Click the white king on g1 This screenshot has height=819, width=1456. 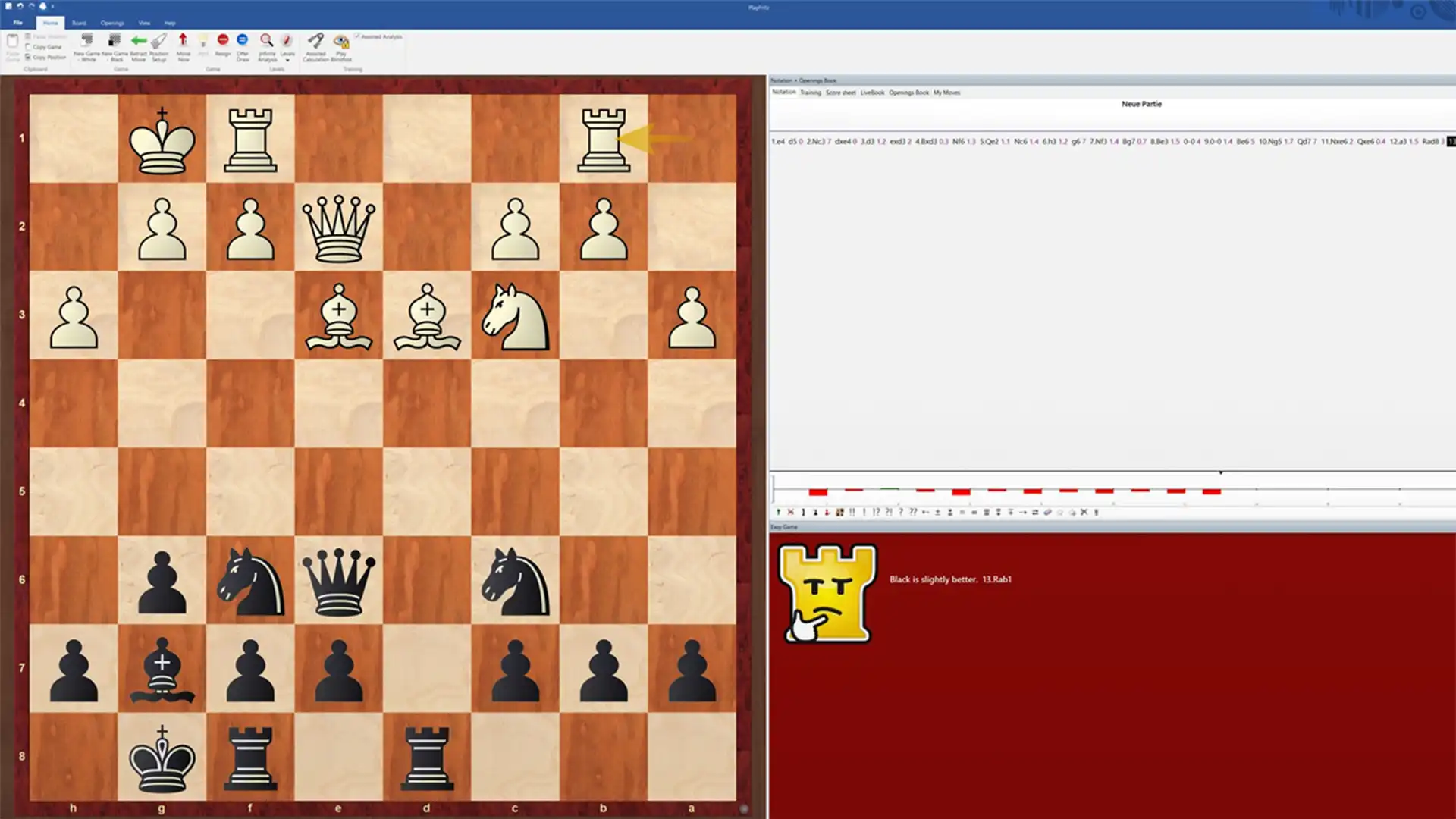(x=162, y=141)
